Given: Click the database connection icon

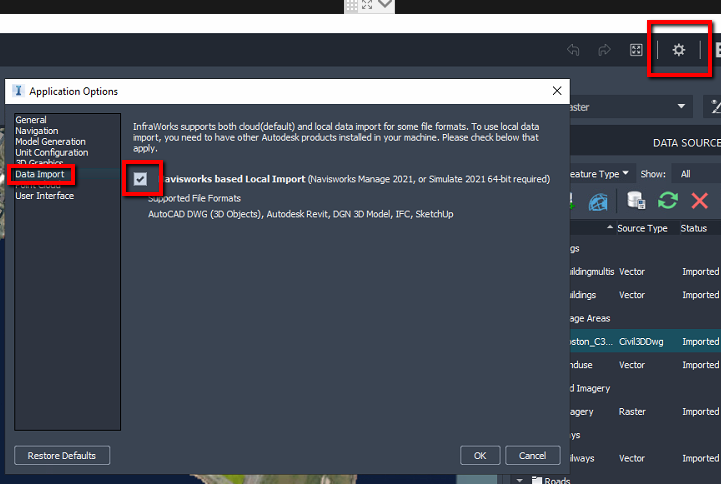Looking at the screenshot, I should [636, 200].
